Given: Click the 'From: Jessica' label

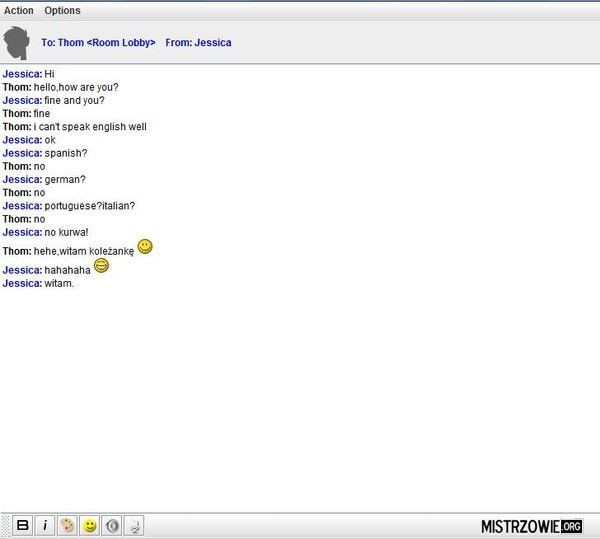Looking at the screenshot, I should pos(198,44).
